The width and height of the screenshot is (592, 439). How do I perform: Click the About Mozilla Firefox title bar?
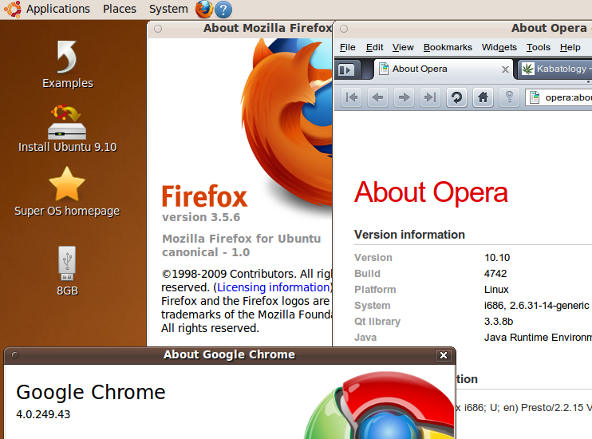coord(240,29)
